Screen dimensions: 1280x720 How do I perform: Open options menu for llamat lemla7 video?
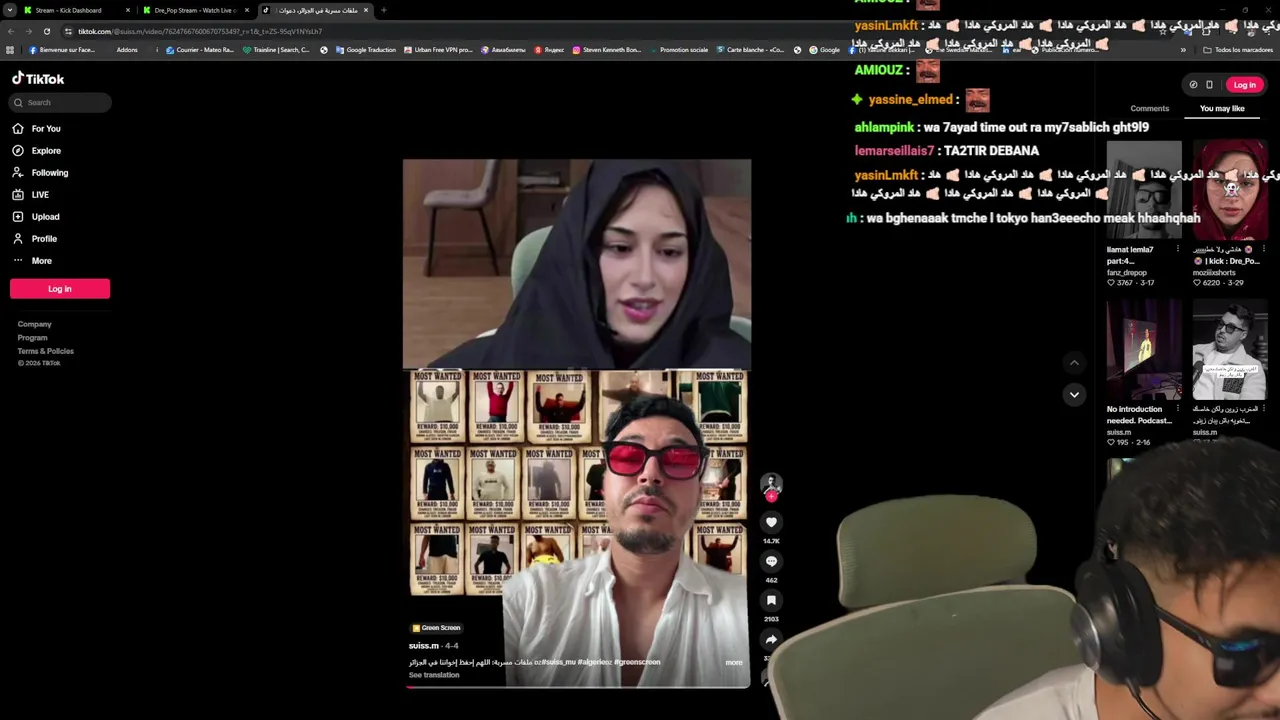point(1177,249)
